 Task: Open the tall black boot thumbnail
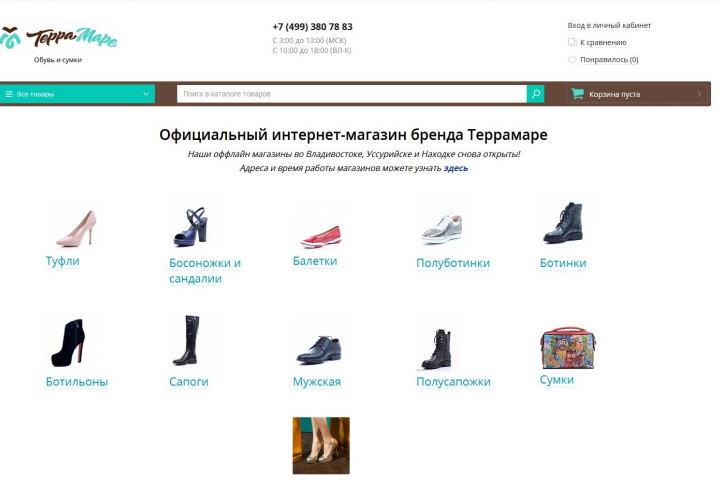188,340
